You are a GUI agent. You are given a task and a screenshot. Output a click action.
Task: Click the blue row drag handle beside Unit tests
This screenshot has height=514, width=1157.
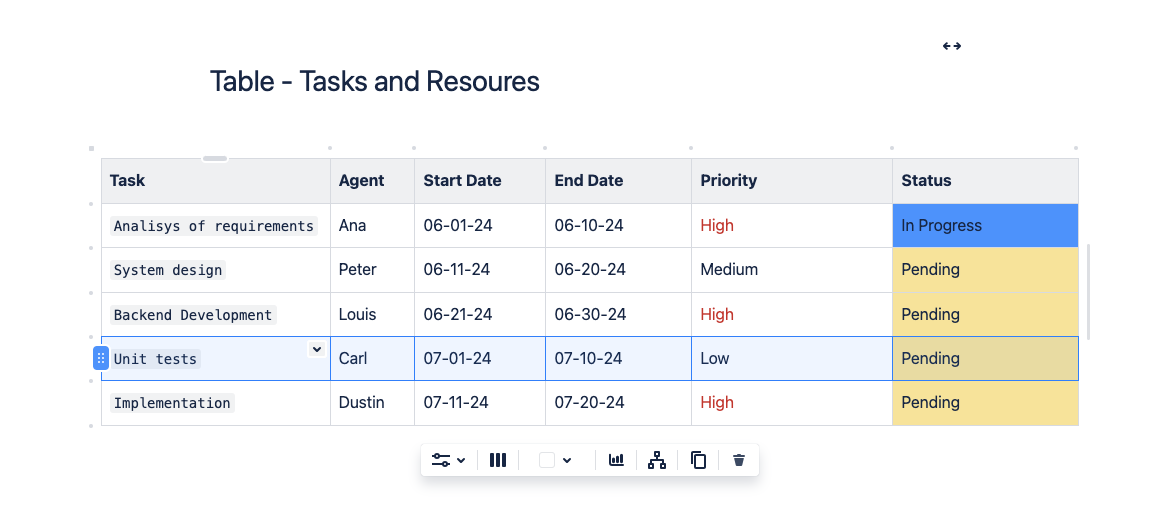tap(101, 358)
